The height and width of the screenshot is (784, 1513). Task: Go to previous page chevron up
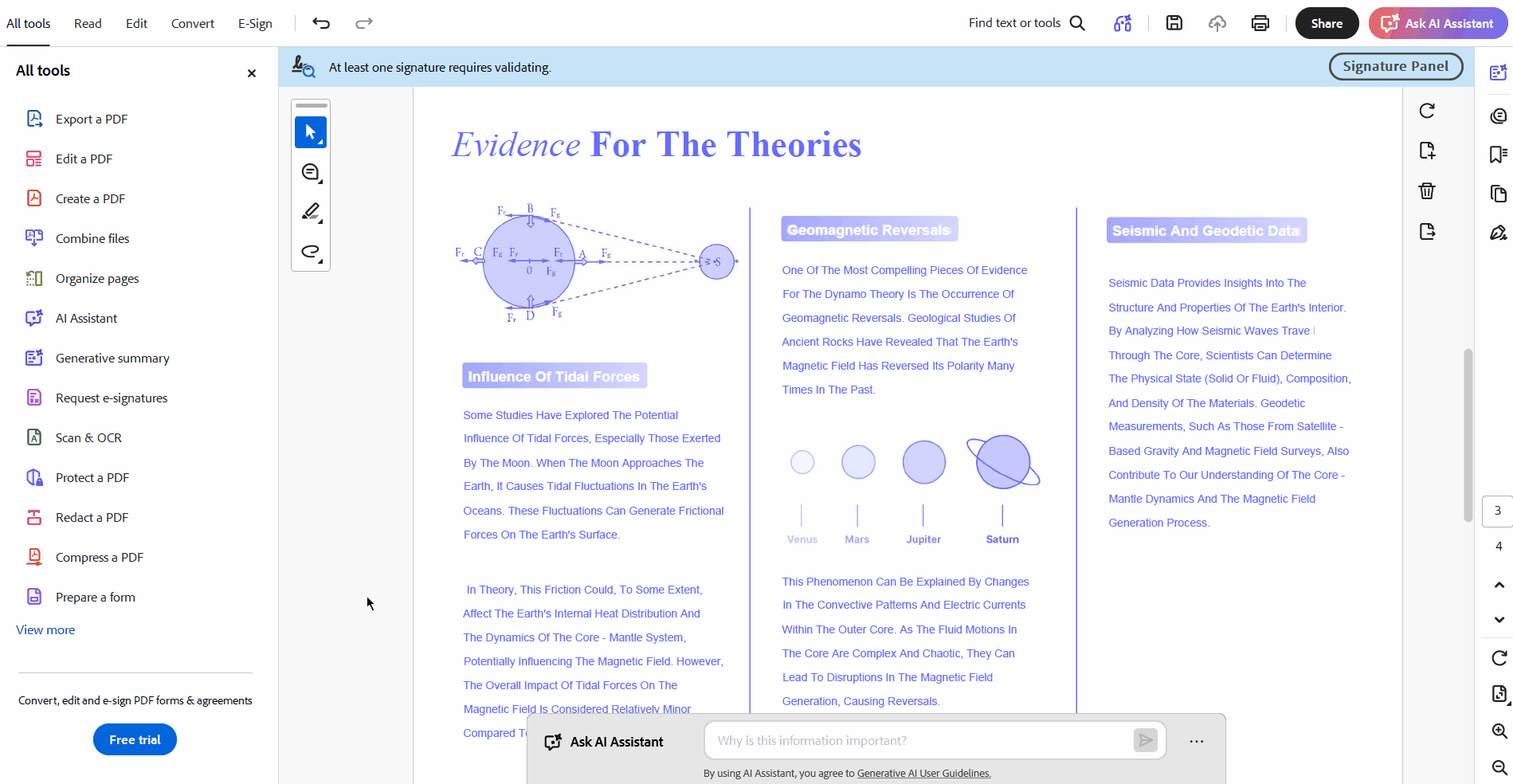1499,585
